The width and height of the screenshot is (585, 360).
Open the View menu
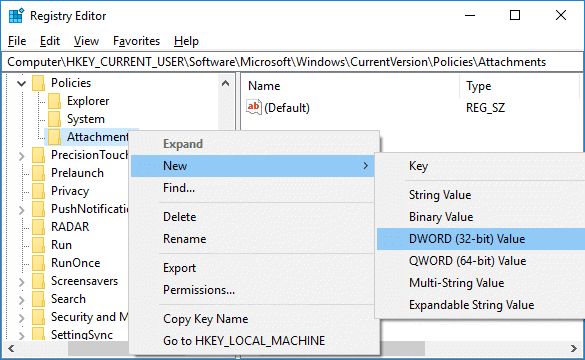click(86, 41)
